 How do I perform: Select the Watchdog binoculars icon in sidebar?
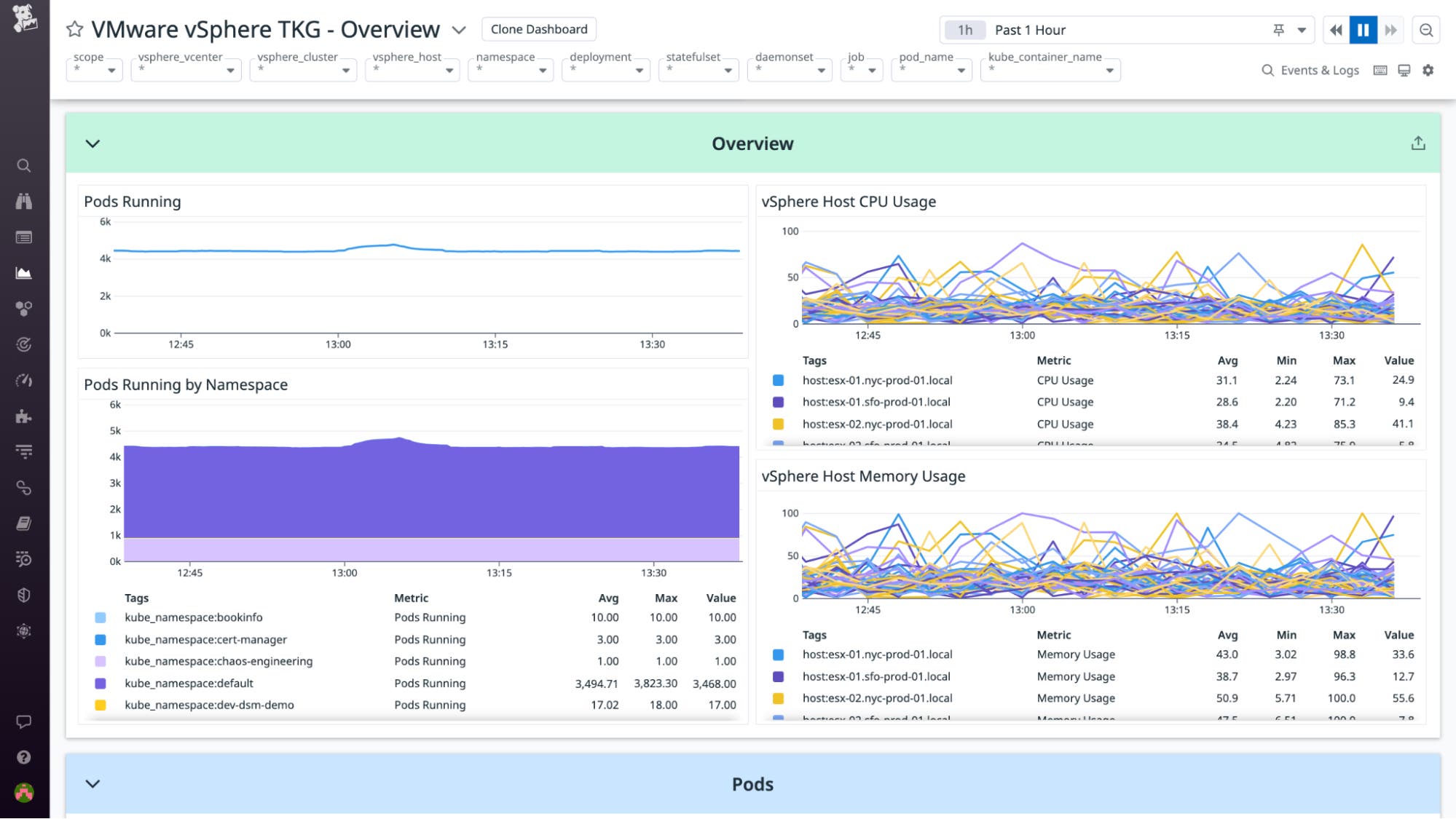pyautogui.click(x=24, y=201)
